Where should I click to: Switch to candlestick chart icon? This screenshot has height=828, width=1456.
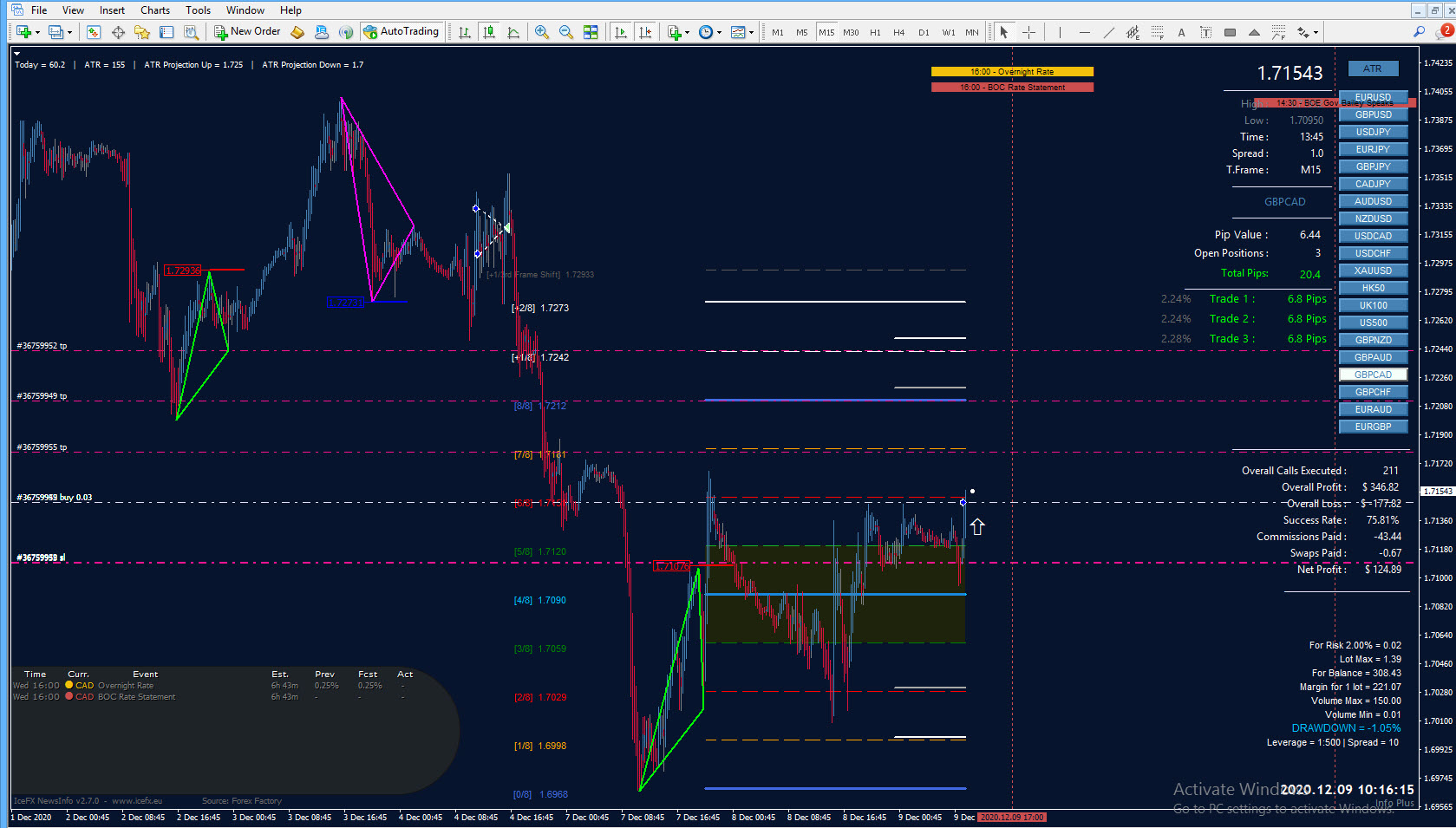(x=489, y=32)
